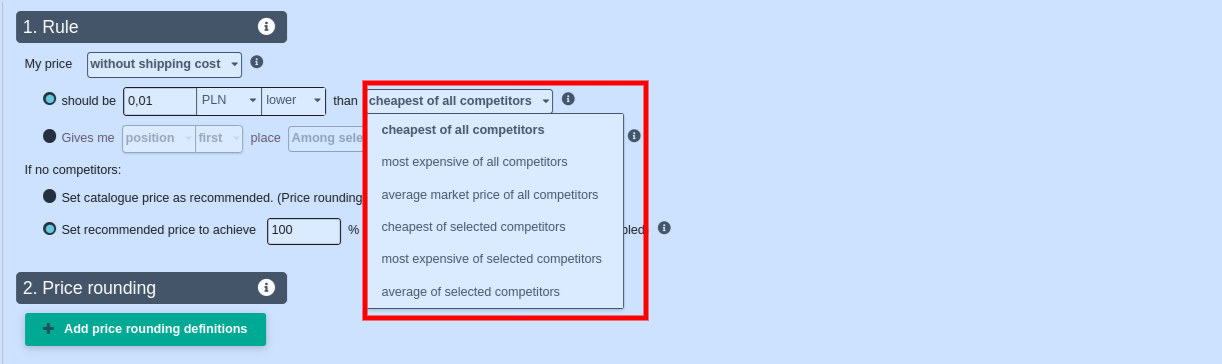The width and height of the screenshot is (1222, 364).
Task: Click info icon in Price rounding header
Action: tap(266, 288)
